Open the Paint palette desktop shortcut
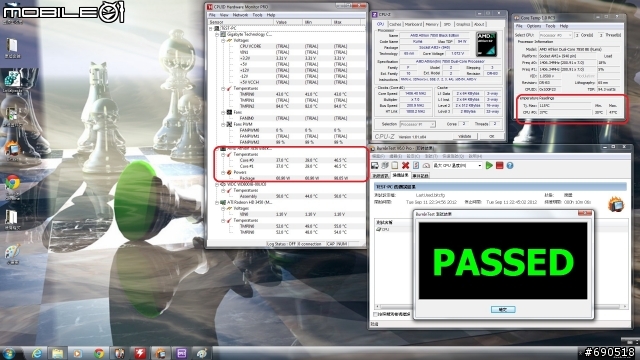Viewport: 640px width, 360px height. pos(12,251)
